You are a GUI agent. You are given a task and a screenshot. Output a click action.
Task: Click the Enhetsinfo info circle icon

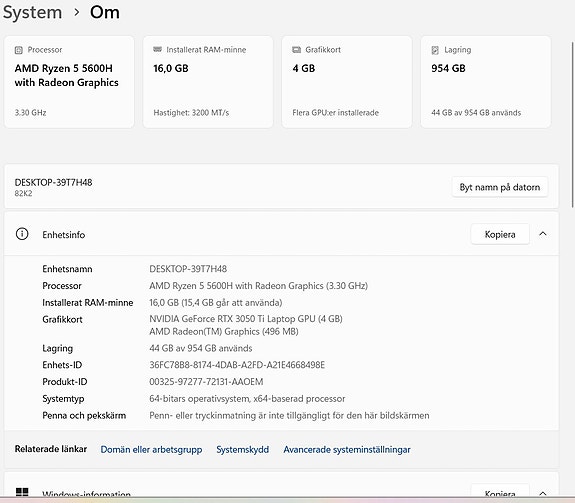point(22,234)
